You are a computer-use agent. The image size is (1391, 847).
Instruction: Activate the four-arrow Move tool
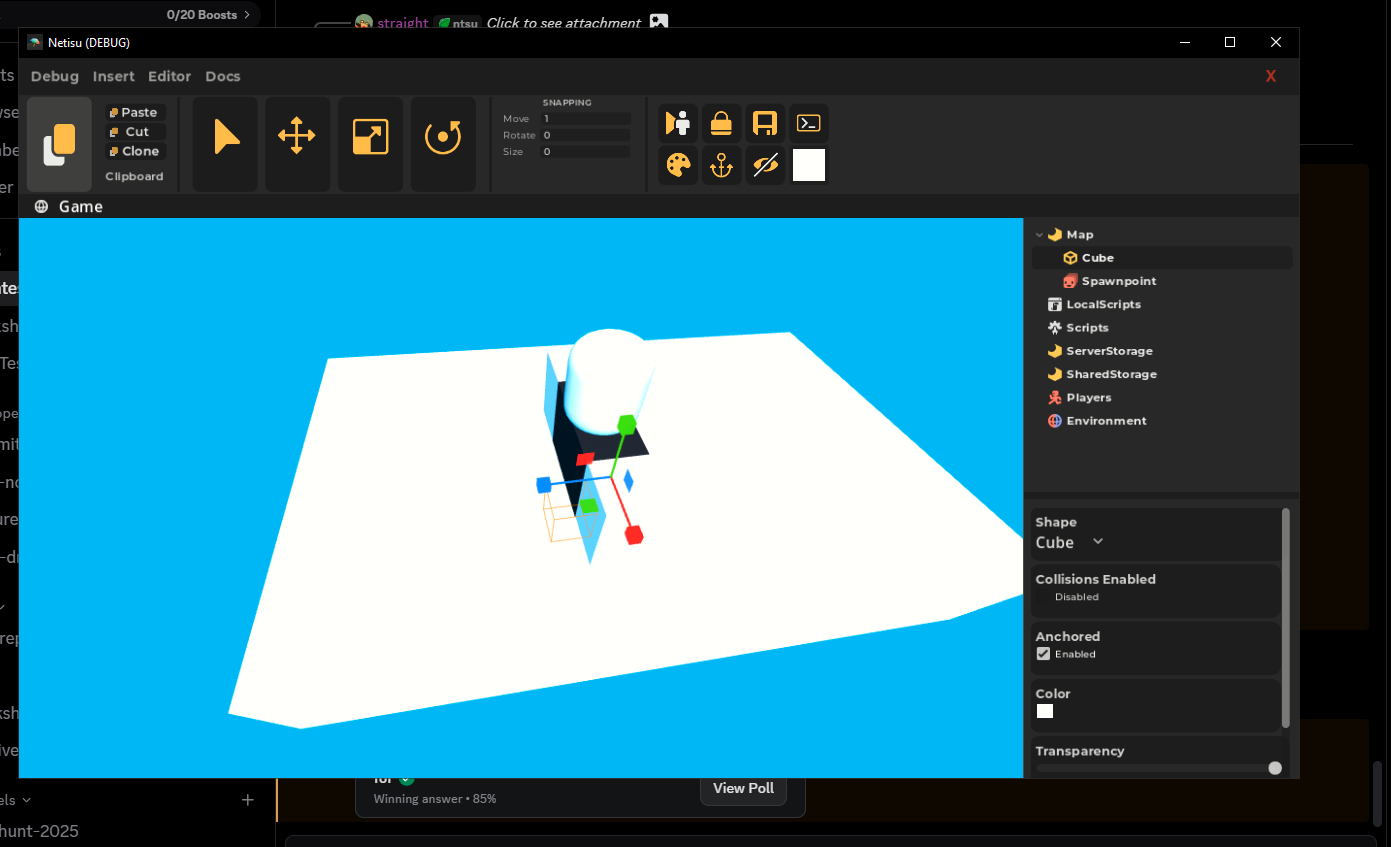pos(297,137)
